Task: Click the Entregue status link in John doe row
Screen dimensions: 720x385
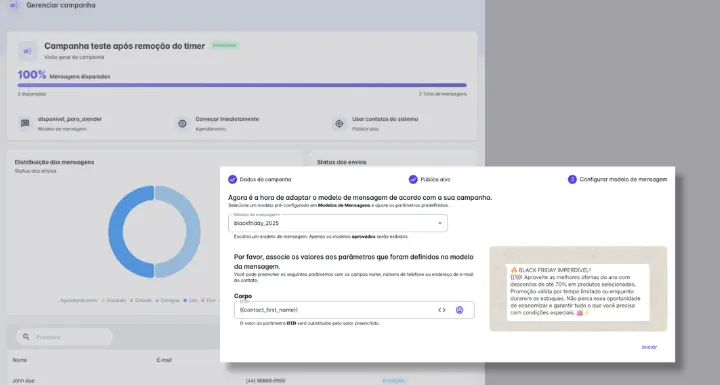Action: (394, 380)
